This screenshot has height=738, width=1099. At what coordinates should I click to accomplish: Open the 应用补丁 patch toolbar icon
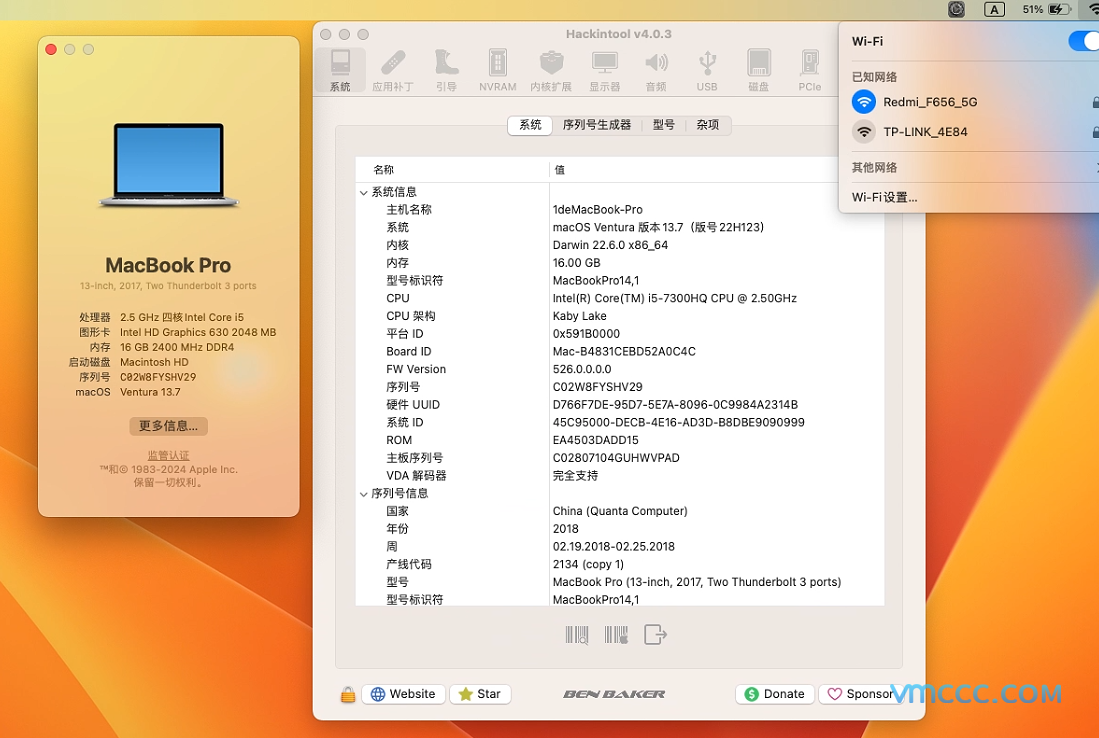pyautogui.click(x=392, y=70)
